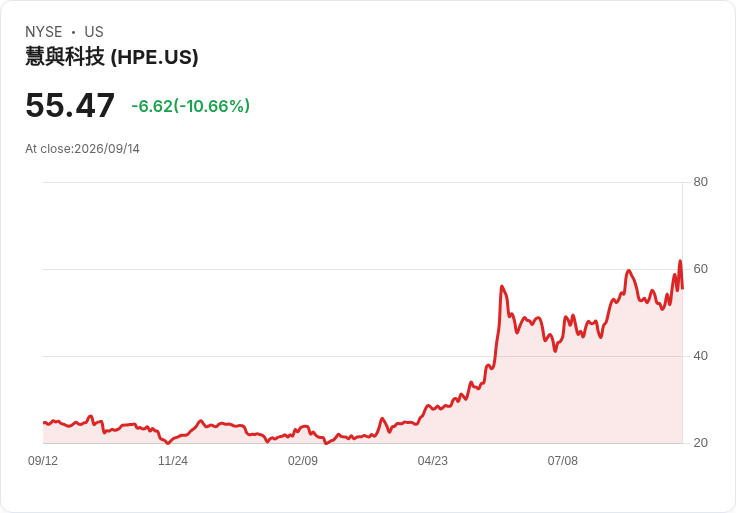
Task: Select the 11/24 date axis label
Action: pos(173,461)
